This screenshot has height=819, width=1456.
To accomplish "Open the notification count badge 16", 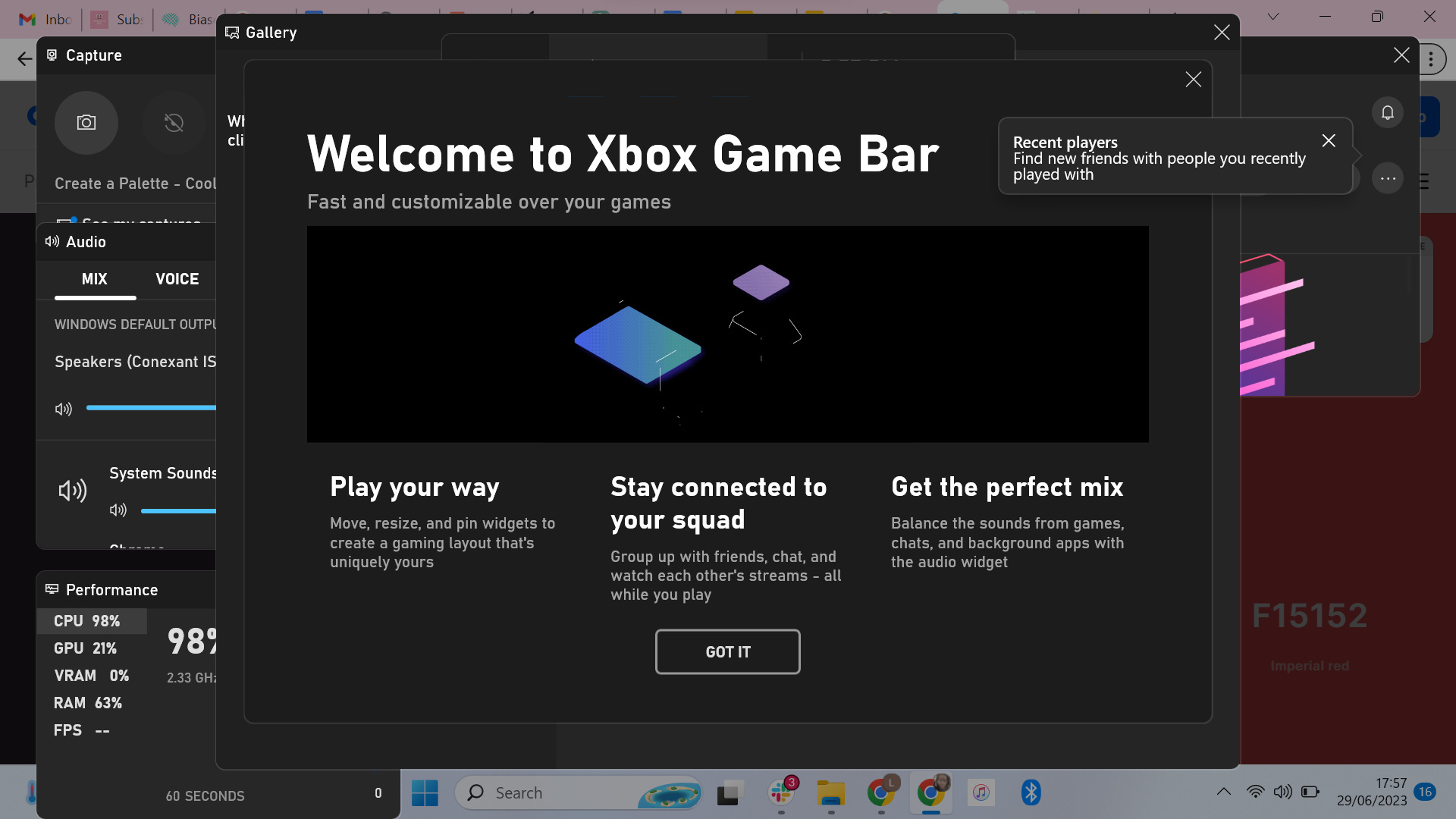I will click(x=1425, y=792).
